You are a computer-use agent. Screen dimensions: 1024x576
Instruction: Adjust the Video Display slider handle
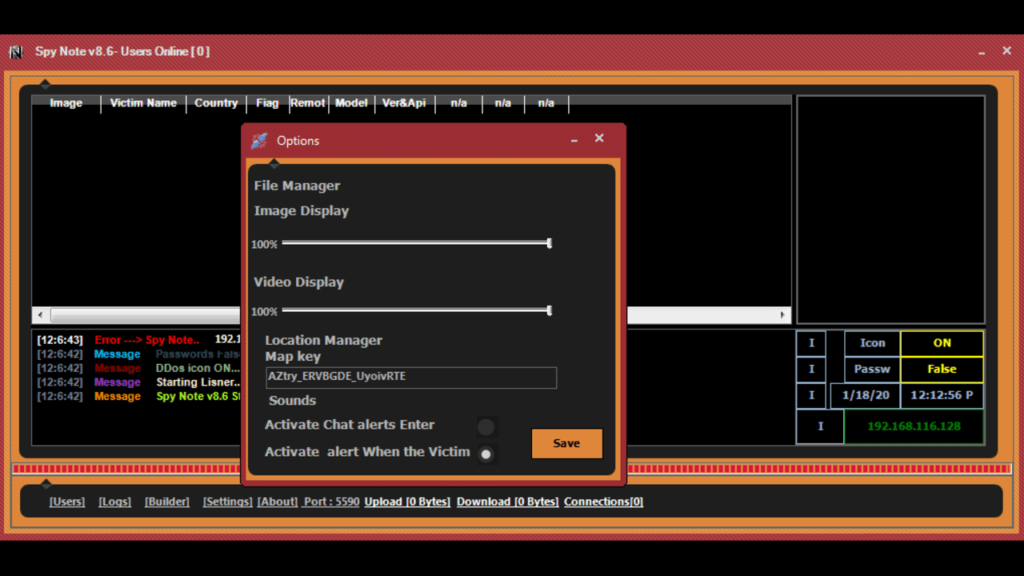tap(549, 311)
